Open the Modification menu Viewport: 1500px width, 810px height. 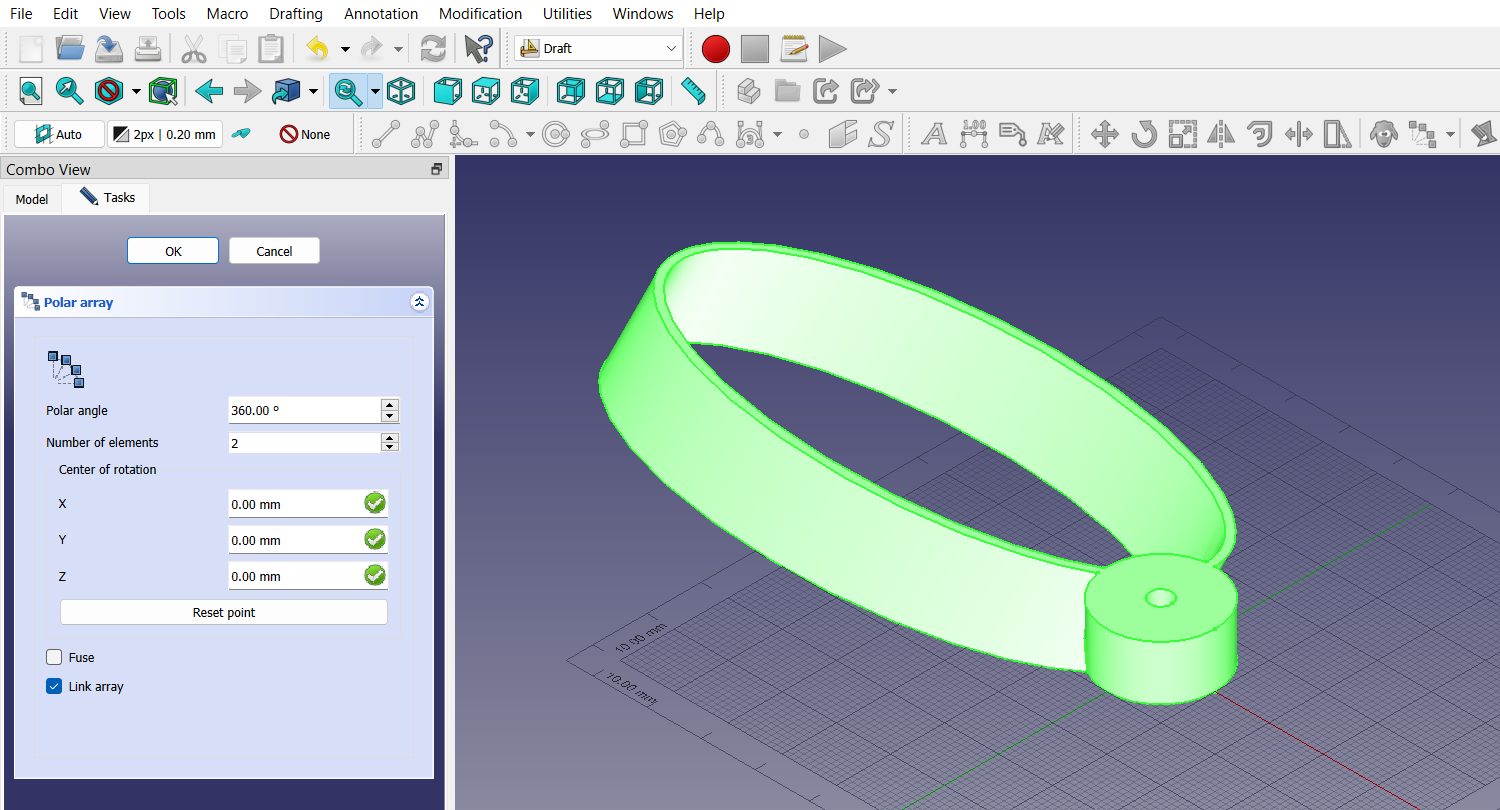coord(480,13)
